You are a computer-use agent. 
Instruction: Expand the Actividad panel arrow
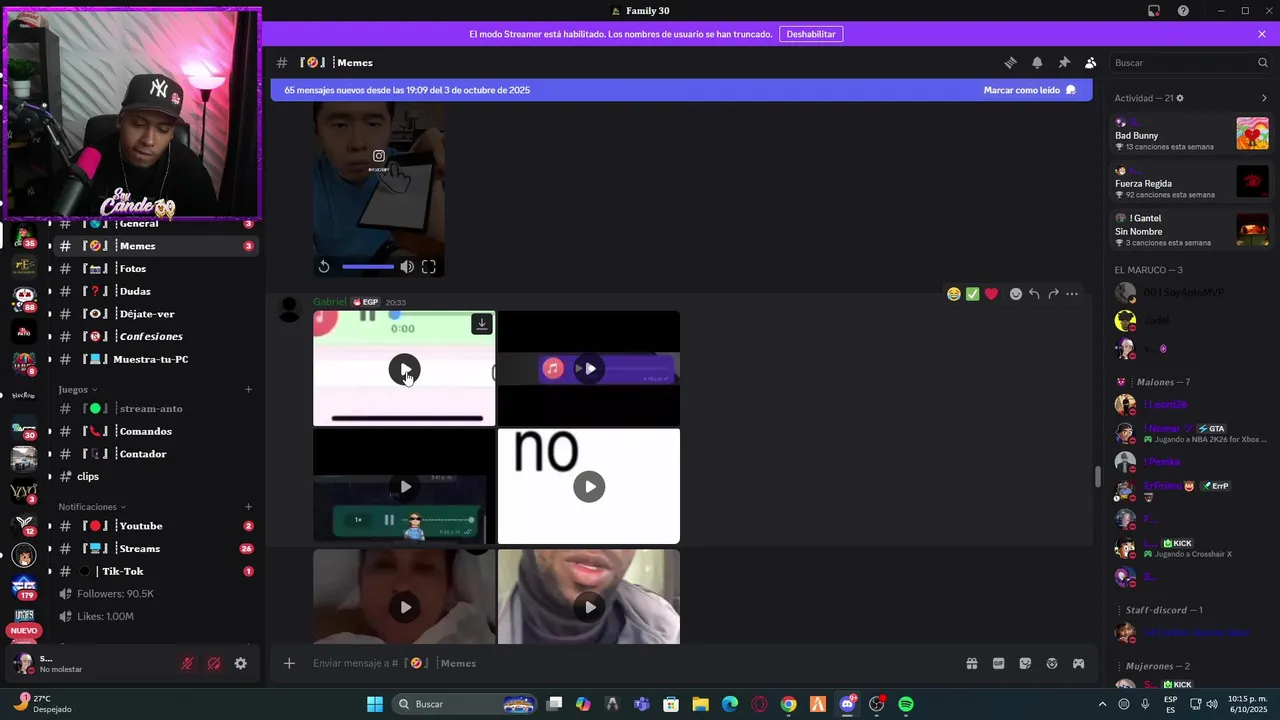click(1264, 98)
